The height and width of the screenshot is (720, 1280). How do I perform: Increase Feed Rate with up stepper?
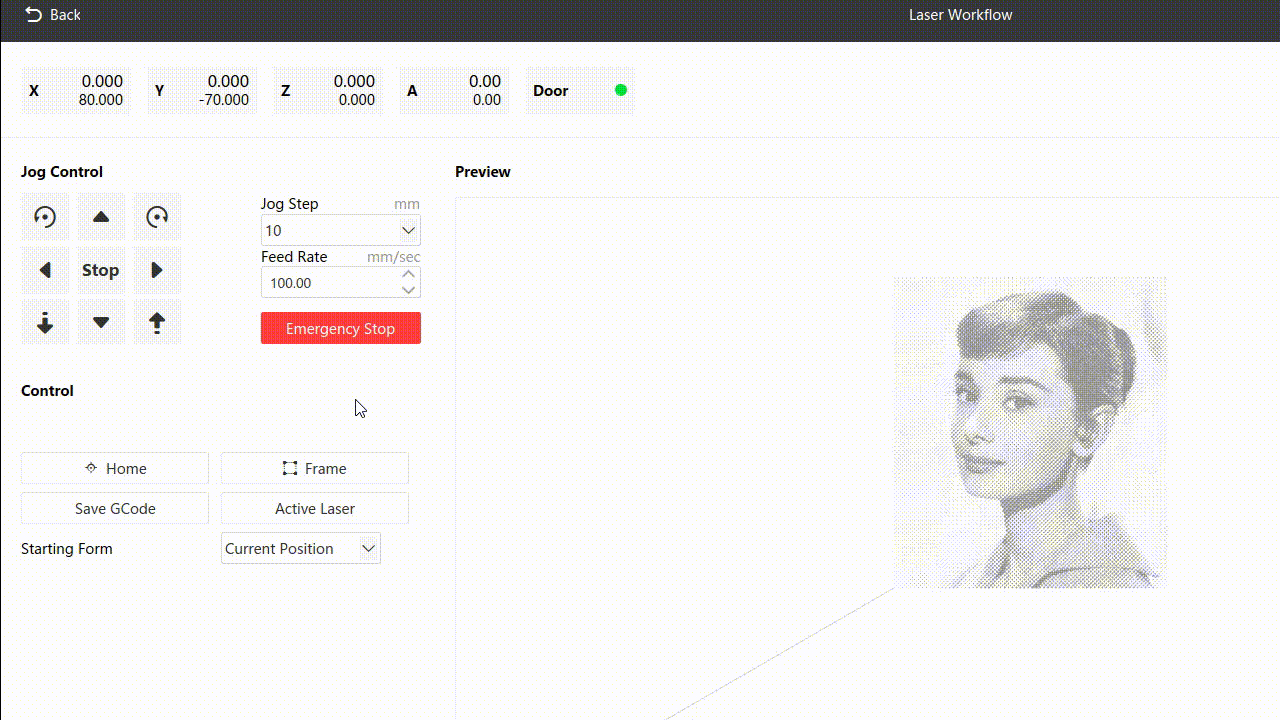coord(408,274)
